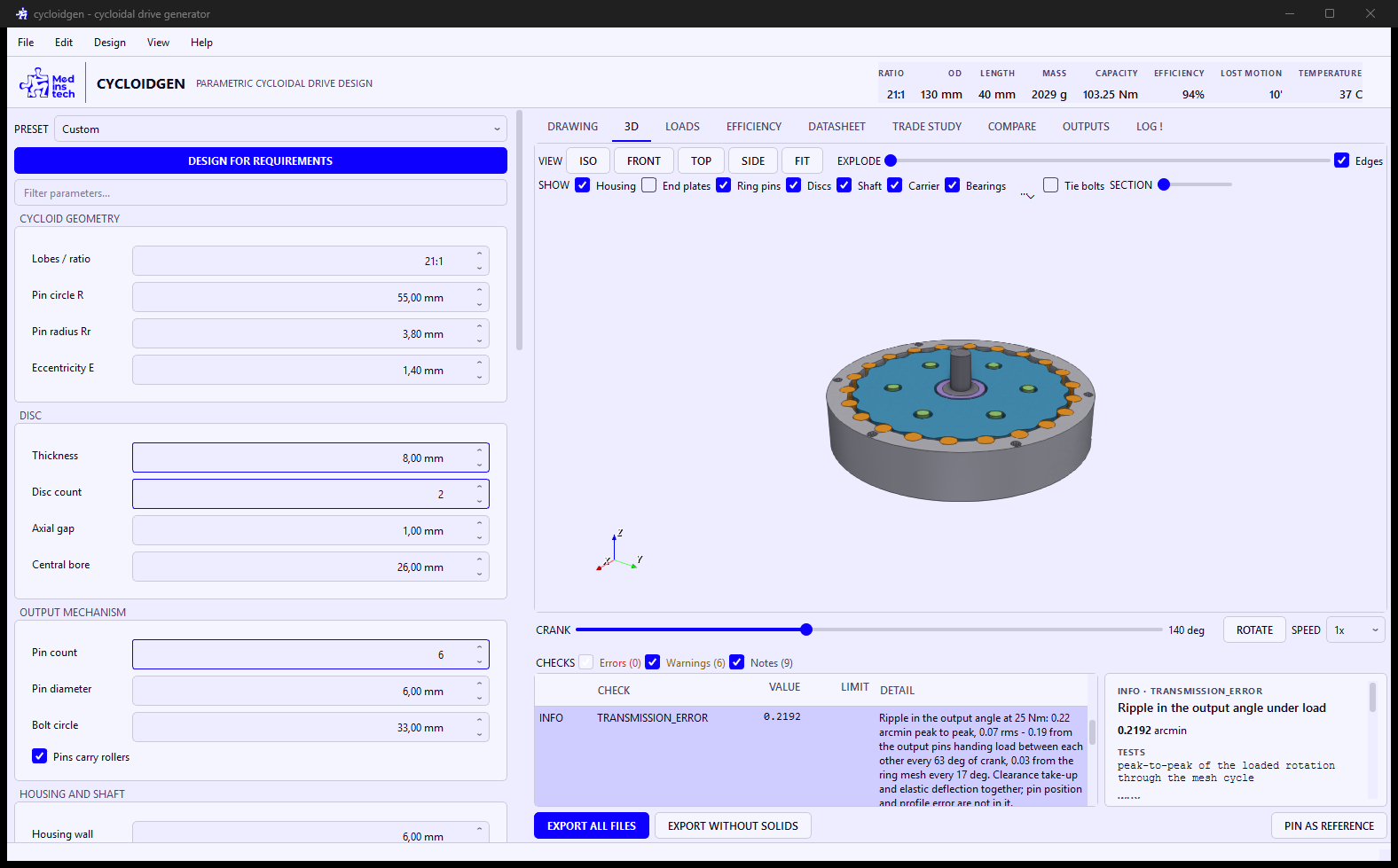This screenshot has width=1398, height=868.
Task: Open the LOG ! tab
Action: coord(1150,127)
